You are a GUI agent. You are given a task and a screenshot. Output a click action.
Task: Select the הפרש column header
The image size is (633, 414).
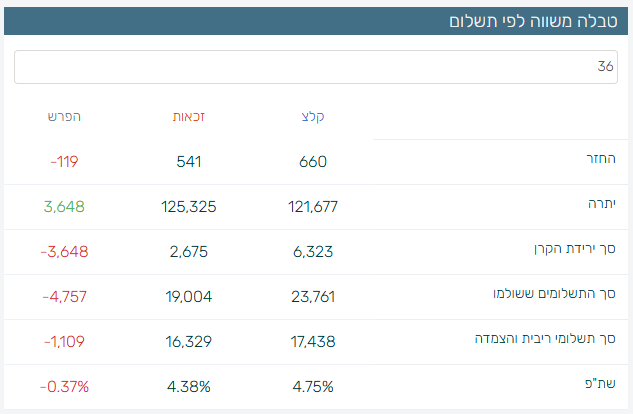click(64, 117)
